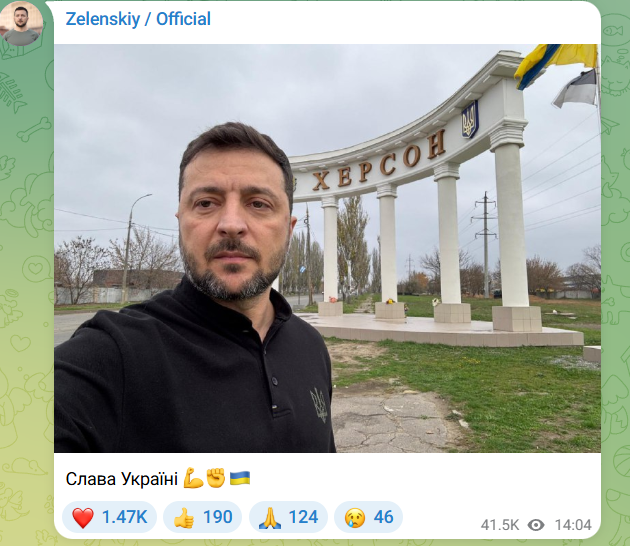Viewport: 630px width, 546px height.
Task: Click the 14:04 message timestamp
Action: tap(573, 525)
